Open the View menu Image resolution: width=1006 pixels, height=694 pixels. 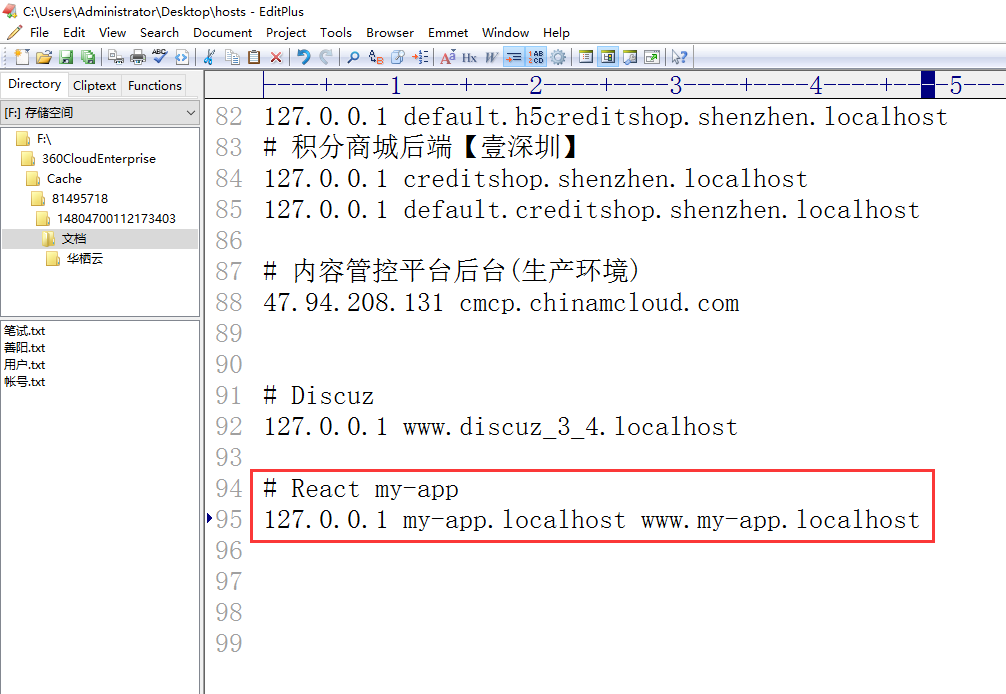coord(112,33)
